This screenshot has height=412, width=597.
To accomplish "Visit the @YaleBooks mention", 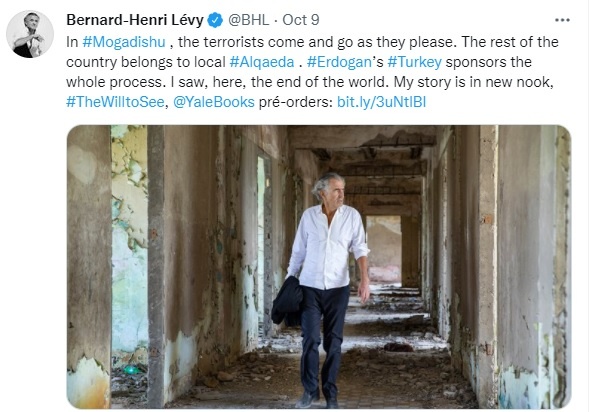I will (214, 102).
